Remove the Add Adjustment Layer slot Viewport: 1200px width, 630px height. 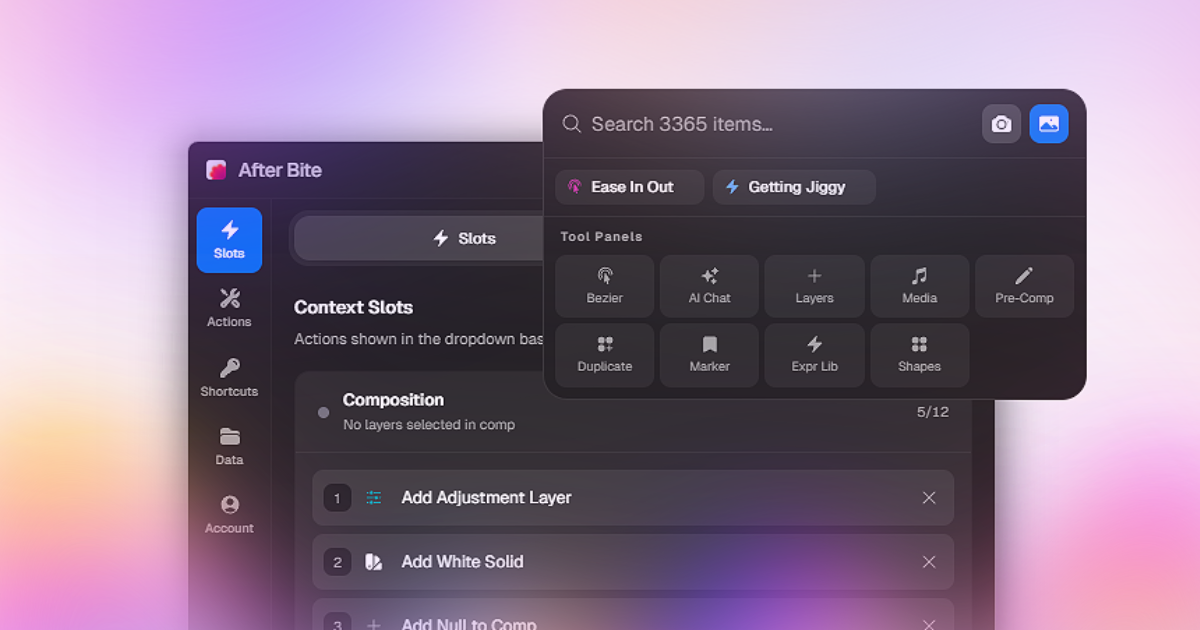click(929, 498)
